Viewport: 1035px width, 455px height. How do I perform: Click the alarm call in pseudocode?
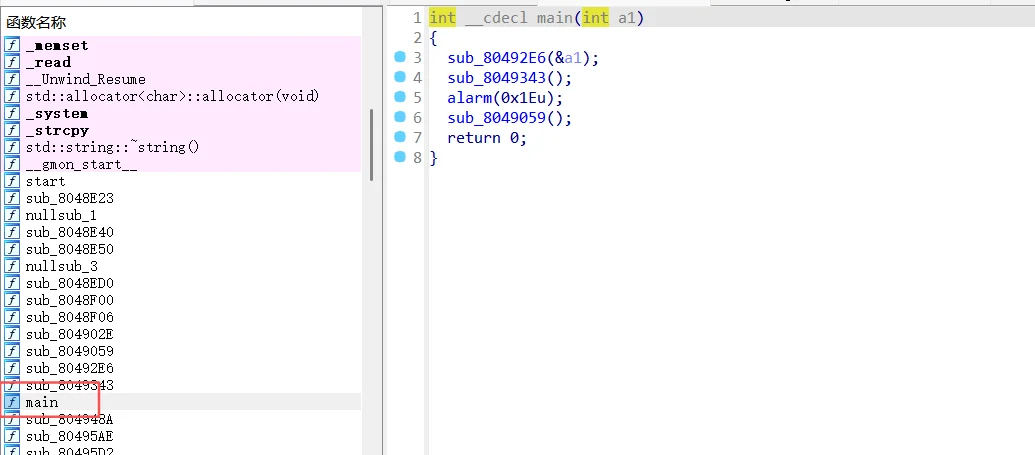click(468, 98)
